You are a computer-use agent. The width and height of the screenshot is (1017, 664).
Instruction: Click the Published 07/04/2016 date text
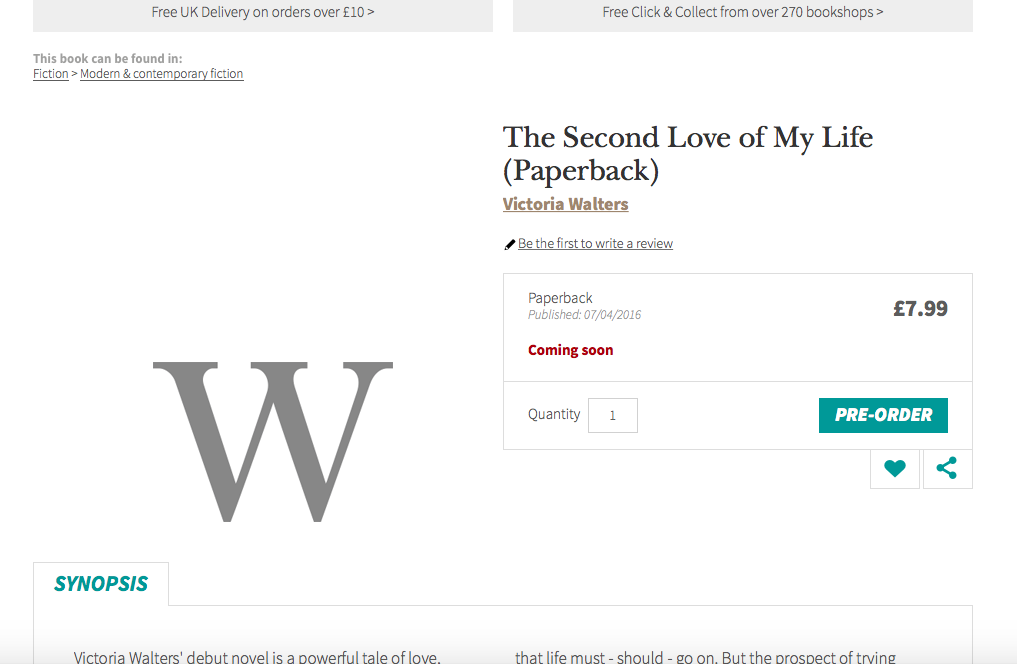point(585,315)
